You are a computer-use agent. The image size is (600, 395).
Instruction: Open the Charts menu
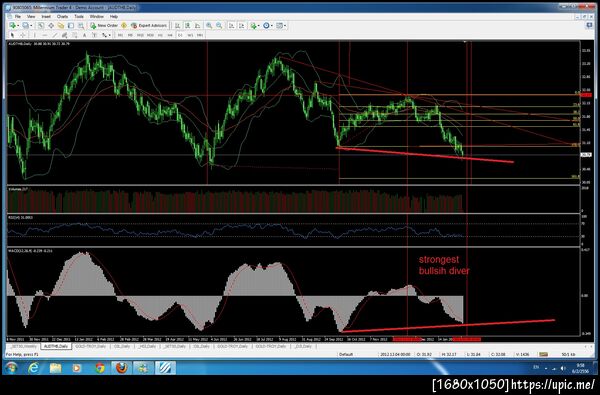(62, 16)
